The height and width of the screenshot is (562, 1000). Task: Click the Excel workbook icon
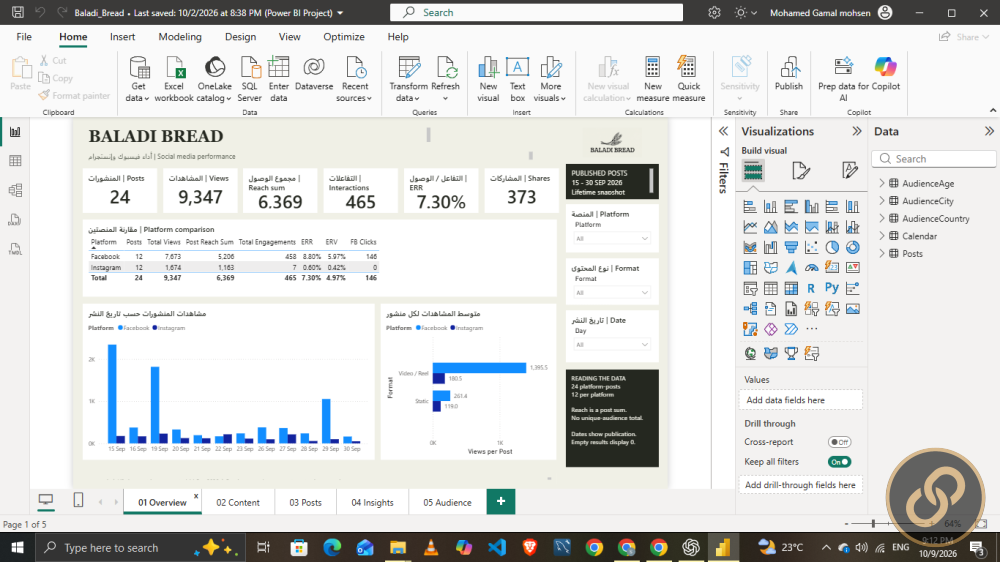click(x=174, y=68)
